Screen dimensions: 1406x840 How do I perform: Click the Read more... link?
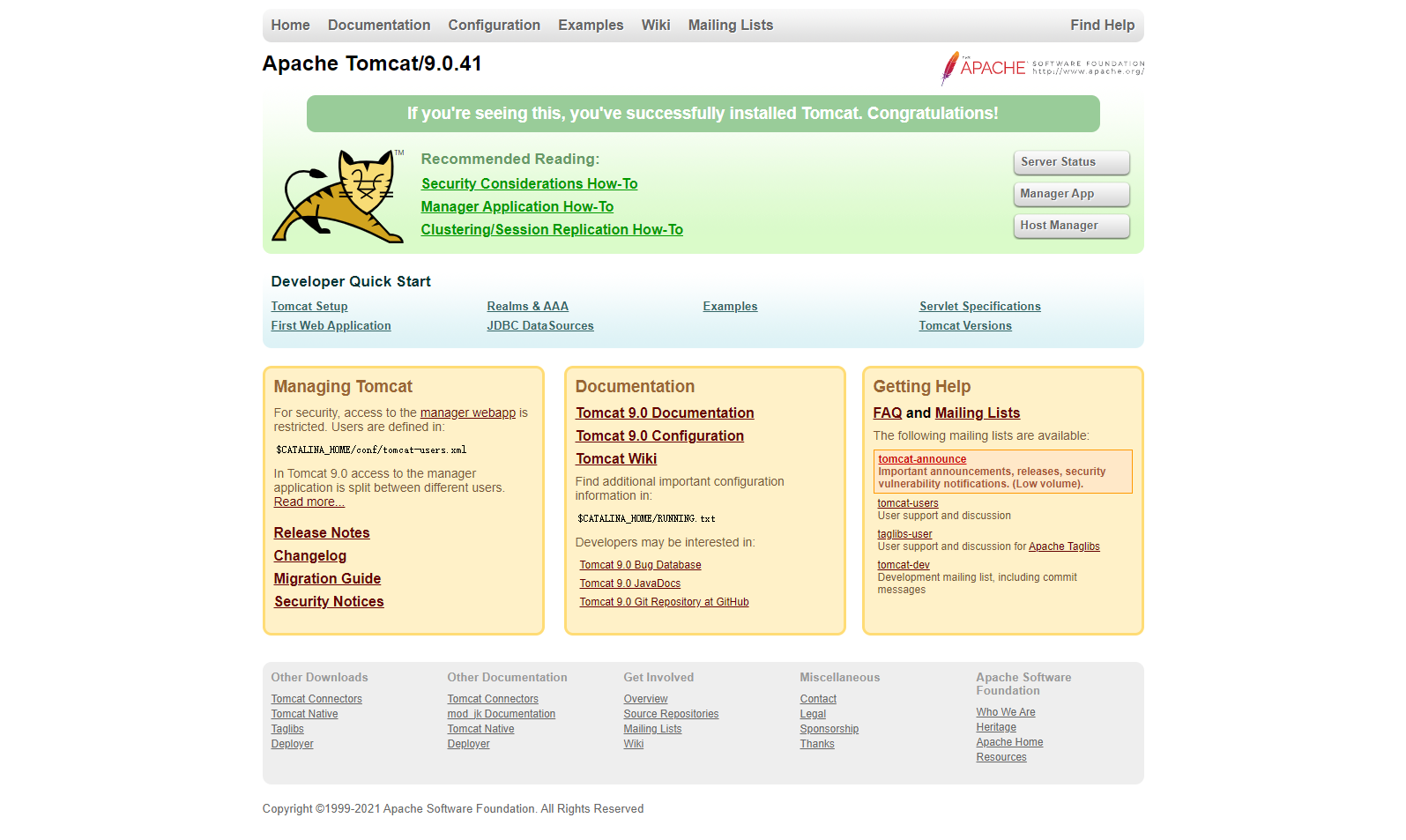point(309,502)
